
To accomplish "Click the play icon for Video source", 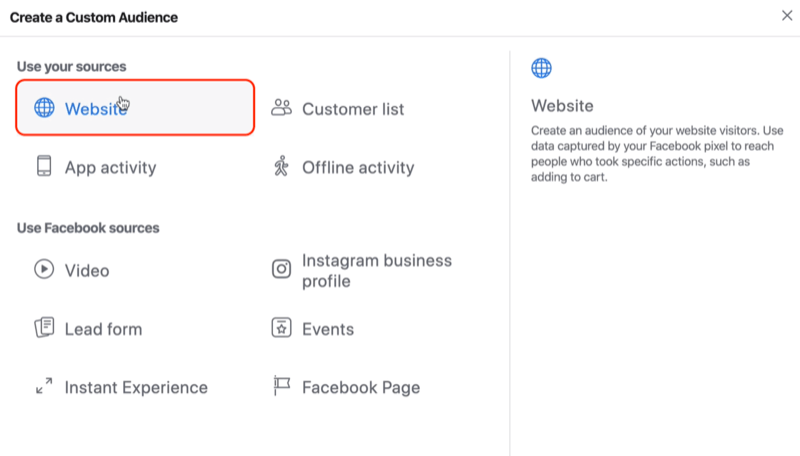I will pyautogui.click(x=44, y=269).
